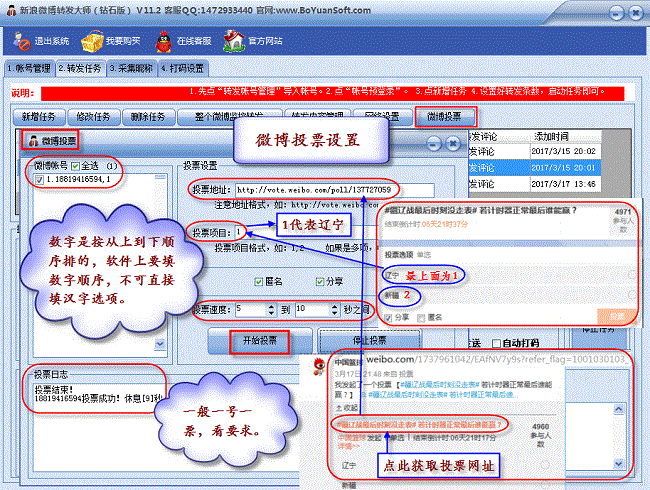Toggle 分享 checkbox in weibo poll preview
The width and height of the screenshot is (650, 490).
click(388, 318)
